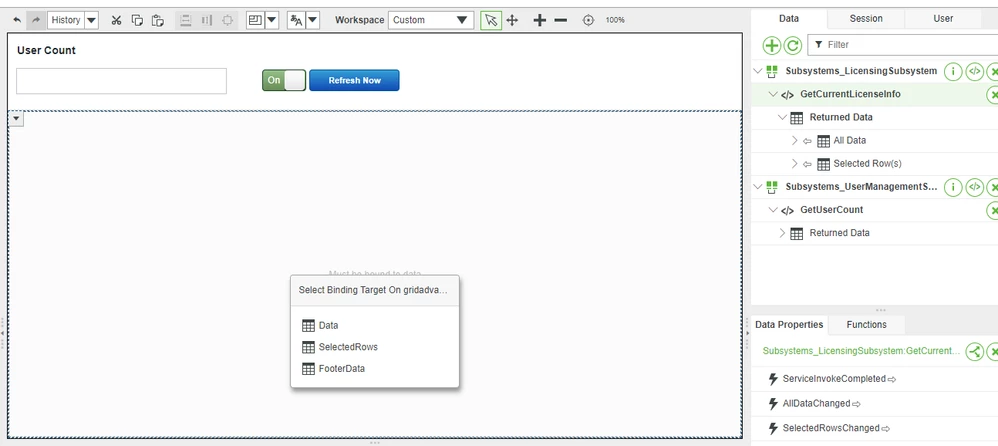Image resolution: width=998 pixels, height=446 pixels.
Task: Select the GetCurrentLicenseInfo service row
Action: (875, 94)
